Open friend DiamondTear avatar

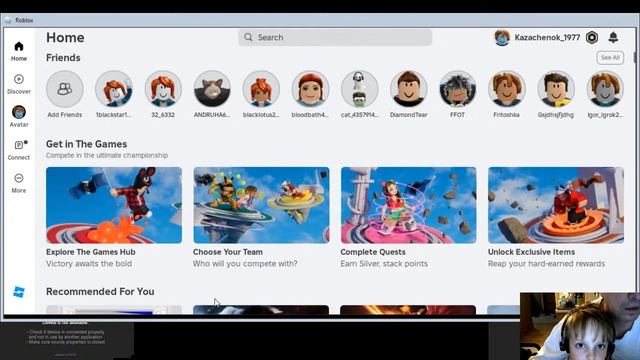tap(409, 89)
